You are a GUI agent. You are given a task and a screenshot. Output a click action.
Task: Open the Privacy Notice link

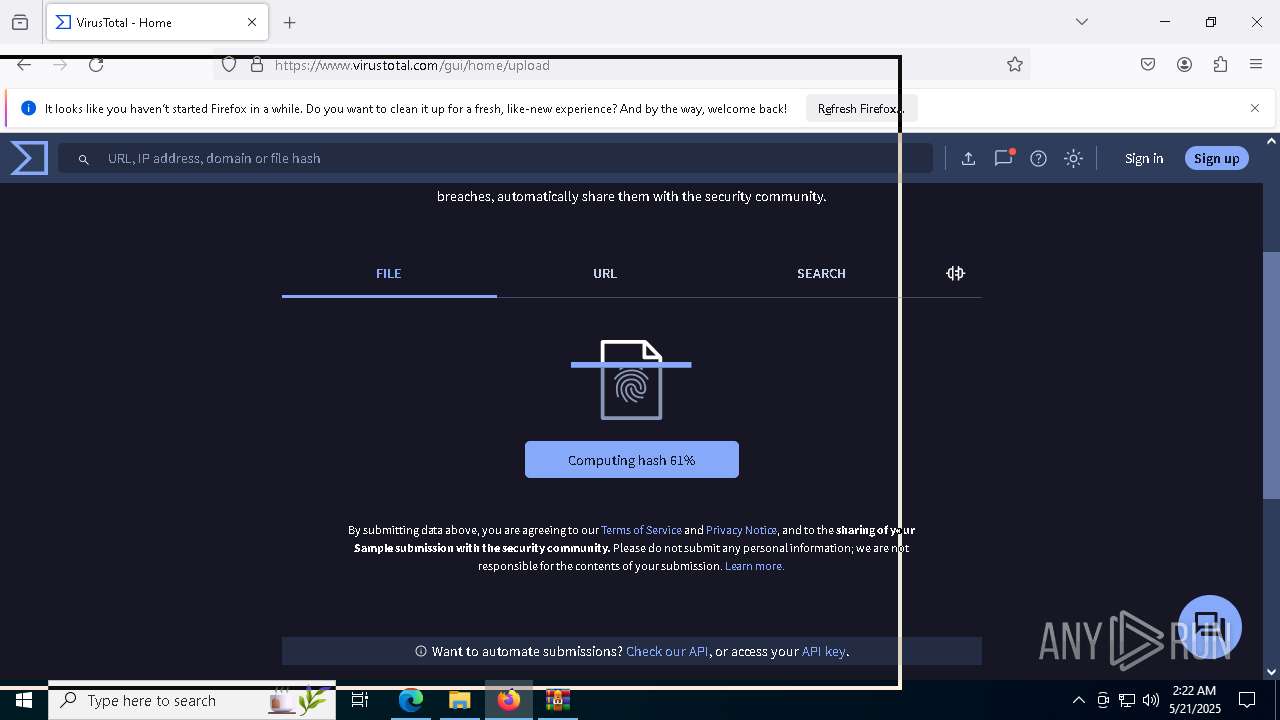click(741, 530)
